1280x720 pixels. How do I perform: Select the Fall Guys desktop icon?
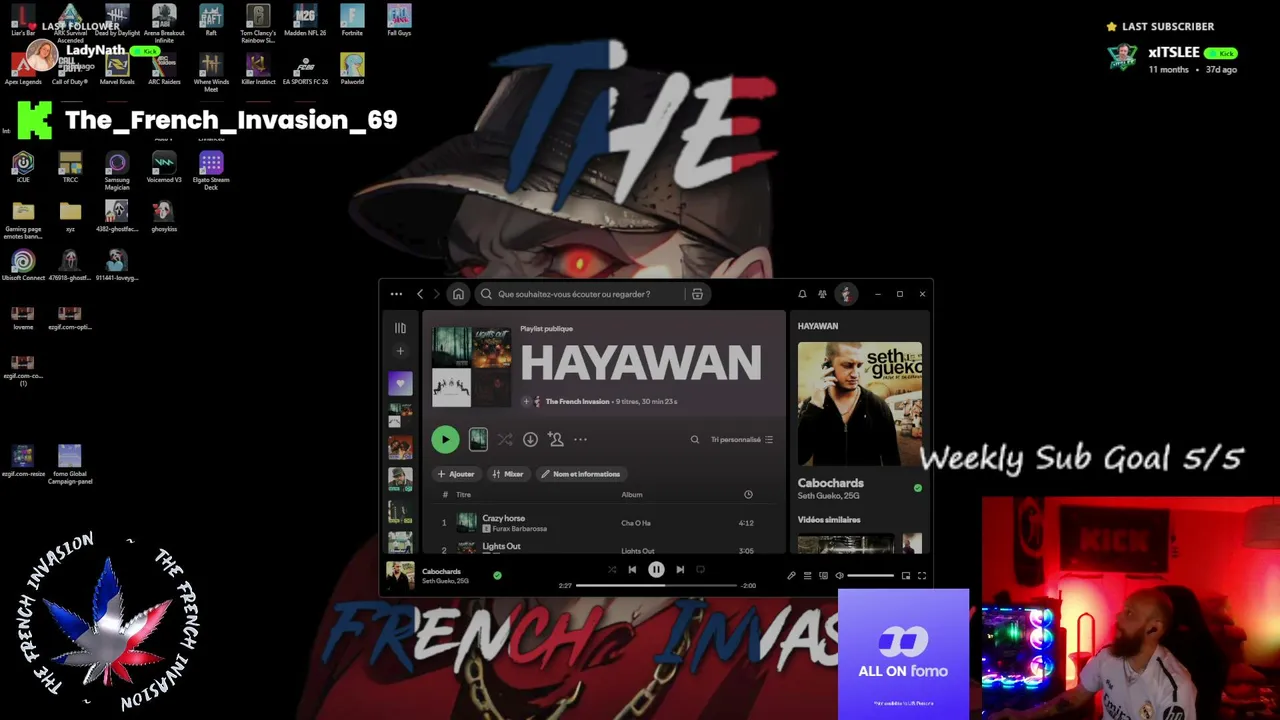399,21
